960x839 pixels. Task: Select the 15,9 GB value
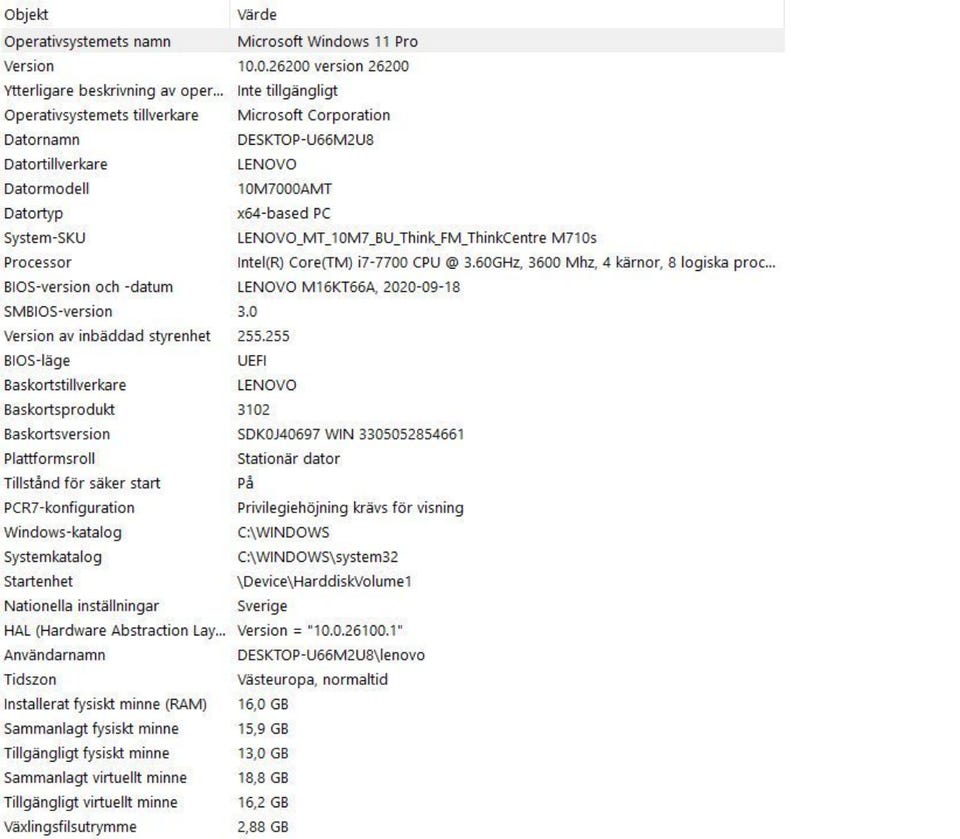pos(263,729)
